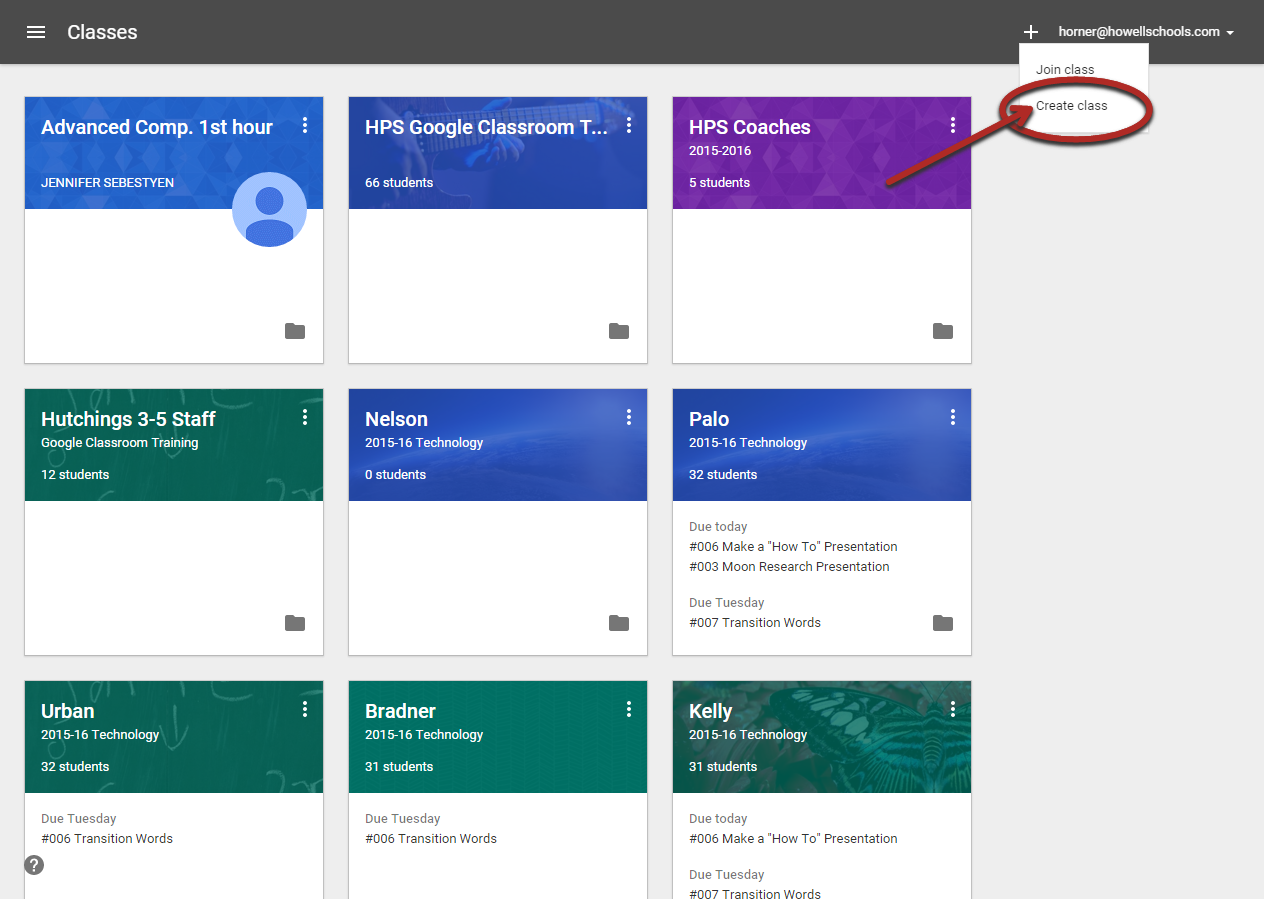Open the Hutchings 3-5 Staff Drive folder
Viewport: 1264px width, 899px height.
click(x=295, y=623)
